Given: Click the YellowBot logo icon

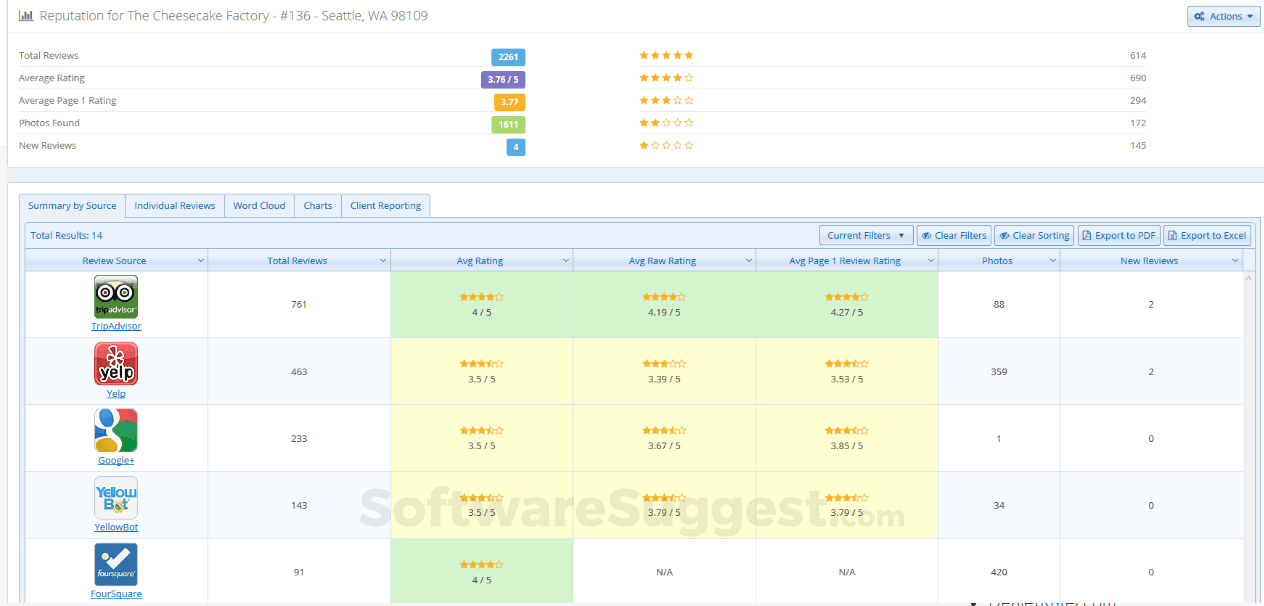Looking at the screenshot, I should click(x=116, y=498).
